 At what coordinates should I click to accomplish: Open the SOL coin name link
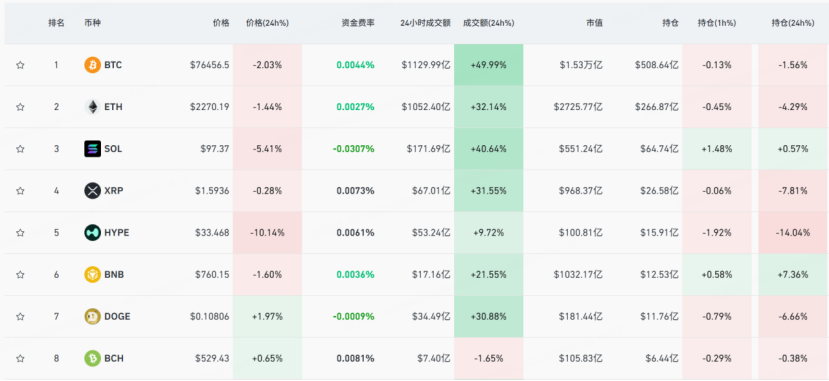click(x=113, y=149)
